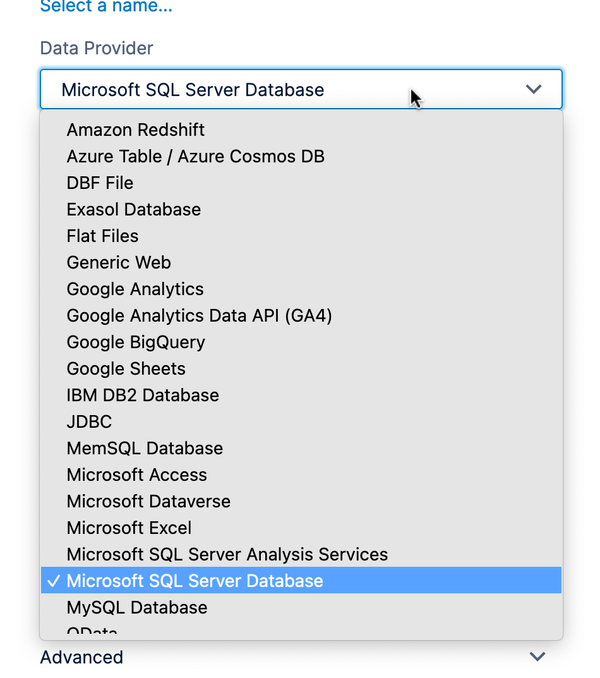600x678 pixels.
Task: Click the Data Provider combo box field
Action: (x=301, y=89)
